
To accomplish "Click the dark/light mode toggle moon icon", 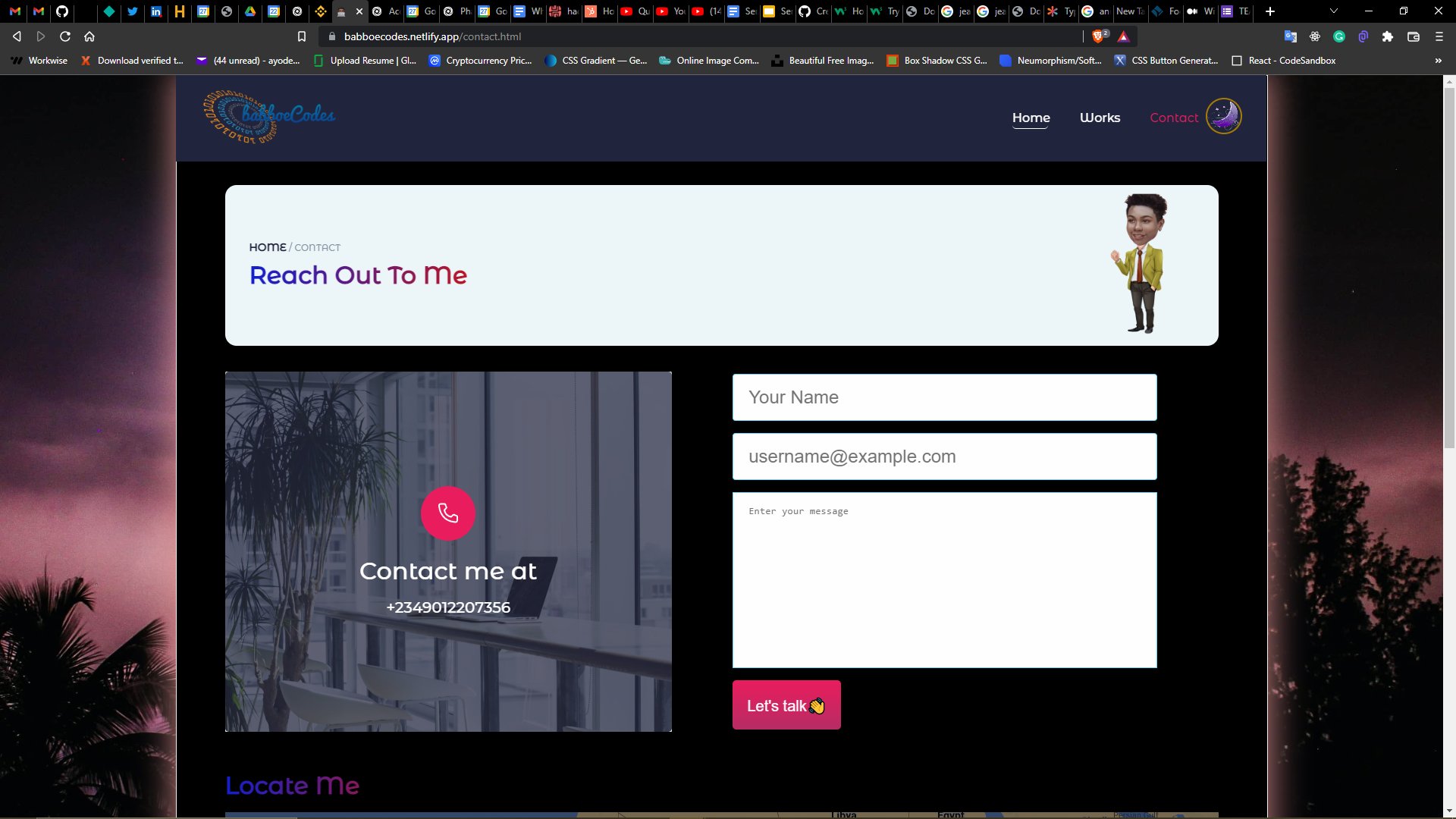I will click(1223, 116).
